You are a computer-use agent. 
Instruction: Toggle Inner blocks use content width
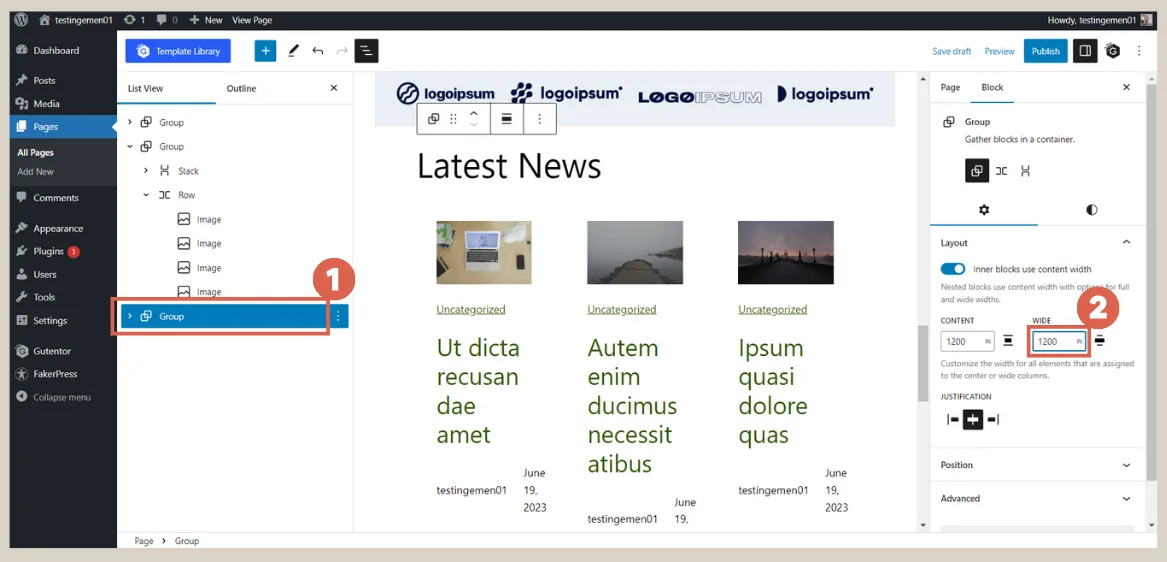953,269
